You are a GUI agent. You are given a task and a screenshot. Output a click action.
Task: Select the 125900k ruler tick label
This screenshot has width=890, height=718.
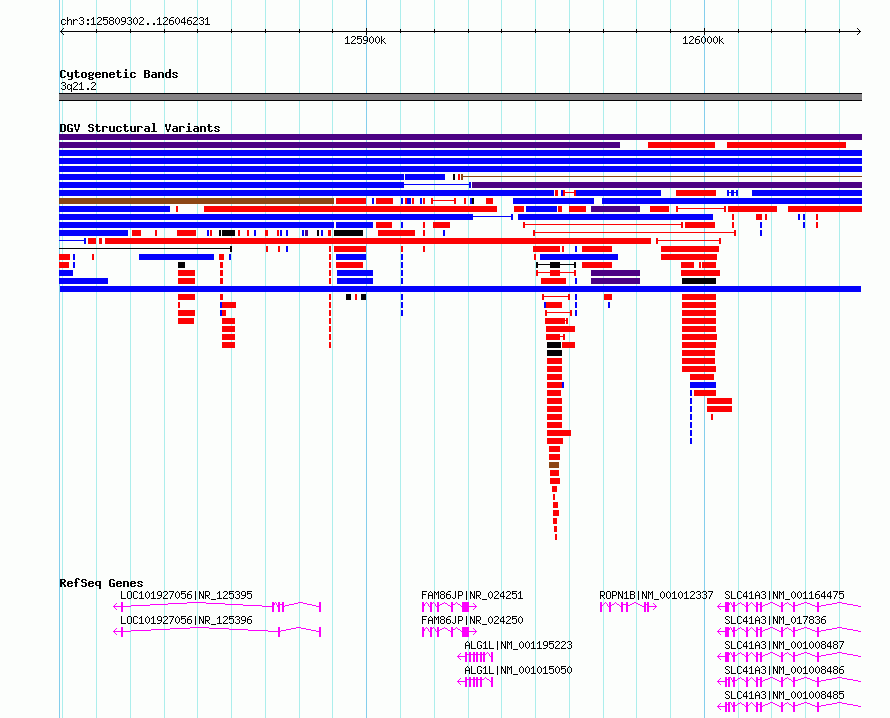[x=365, y=40]
